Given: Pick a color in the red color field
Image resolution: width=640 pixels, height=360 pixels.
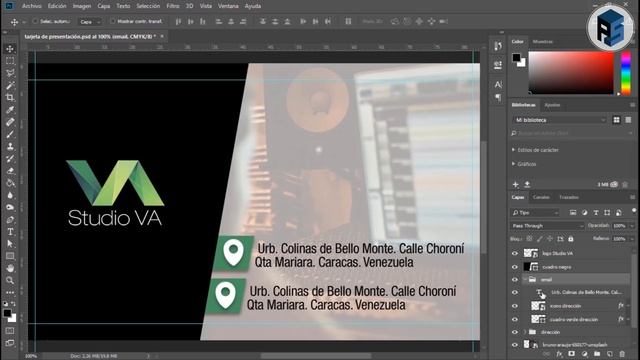Looking at the screenshot, I should coord(571,73).
